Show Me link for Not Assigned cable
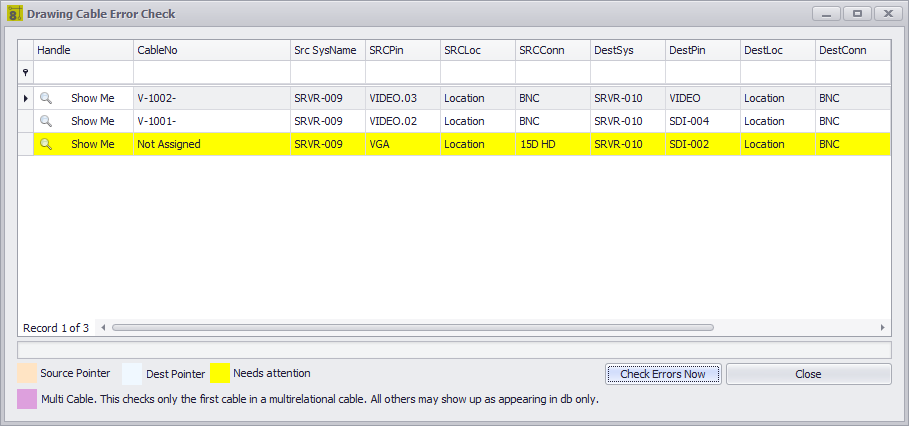 pos(93,144)
